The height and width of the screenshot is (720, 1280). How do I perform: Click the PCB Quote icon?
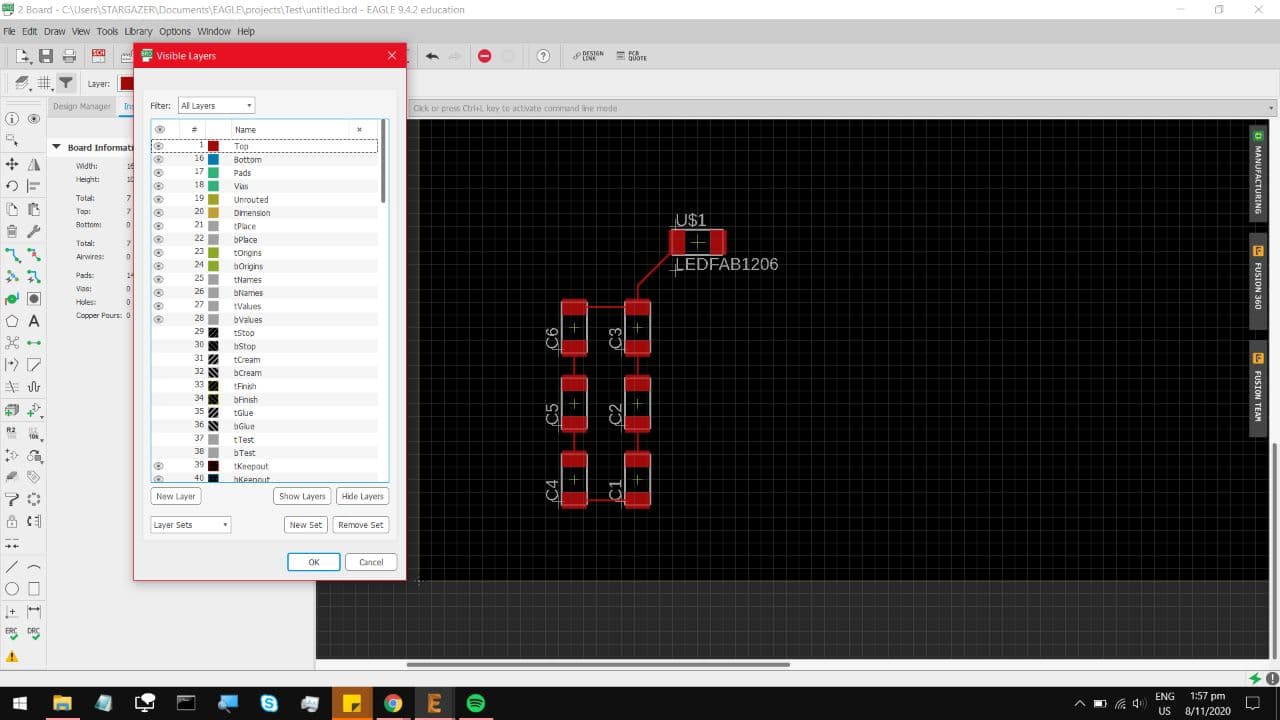coord(632,56)
